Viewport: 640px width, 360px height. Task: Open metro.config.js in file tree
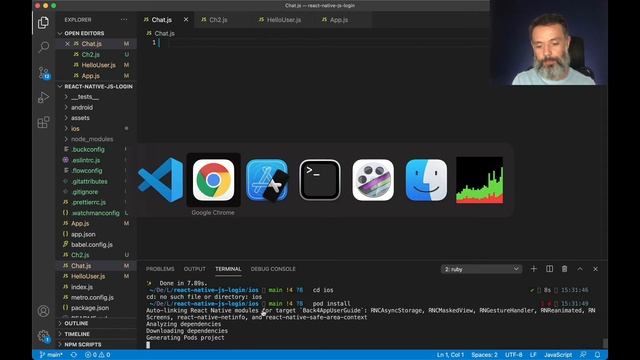(92, 298)
